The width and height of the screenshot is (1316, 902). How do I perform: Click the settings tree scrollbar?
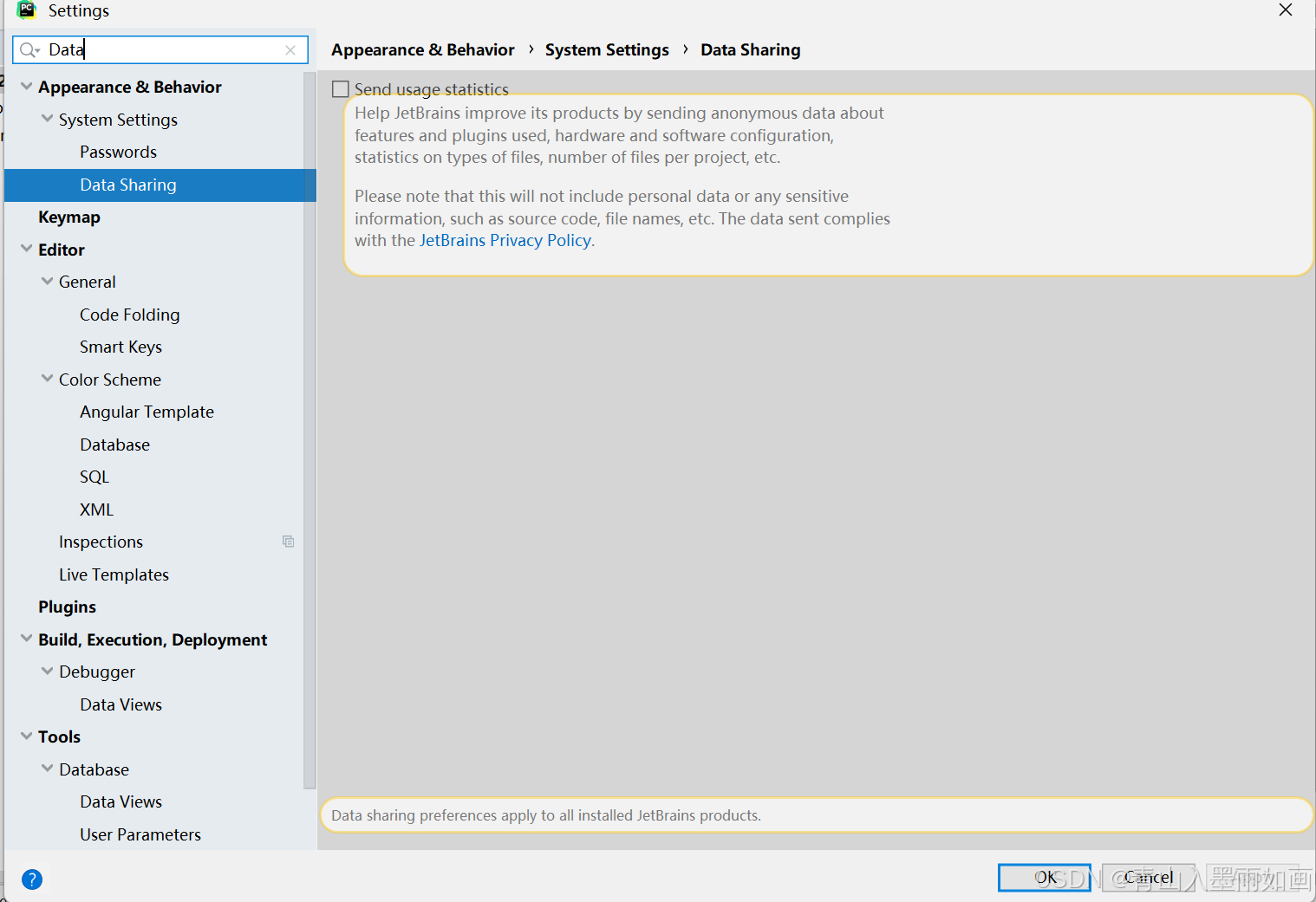click(x=309, y=431)
